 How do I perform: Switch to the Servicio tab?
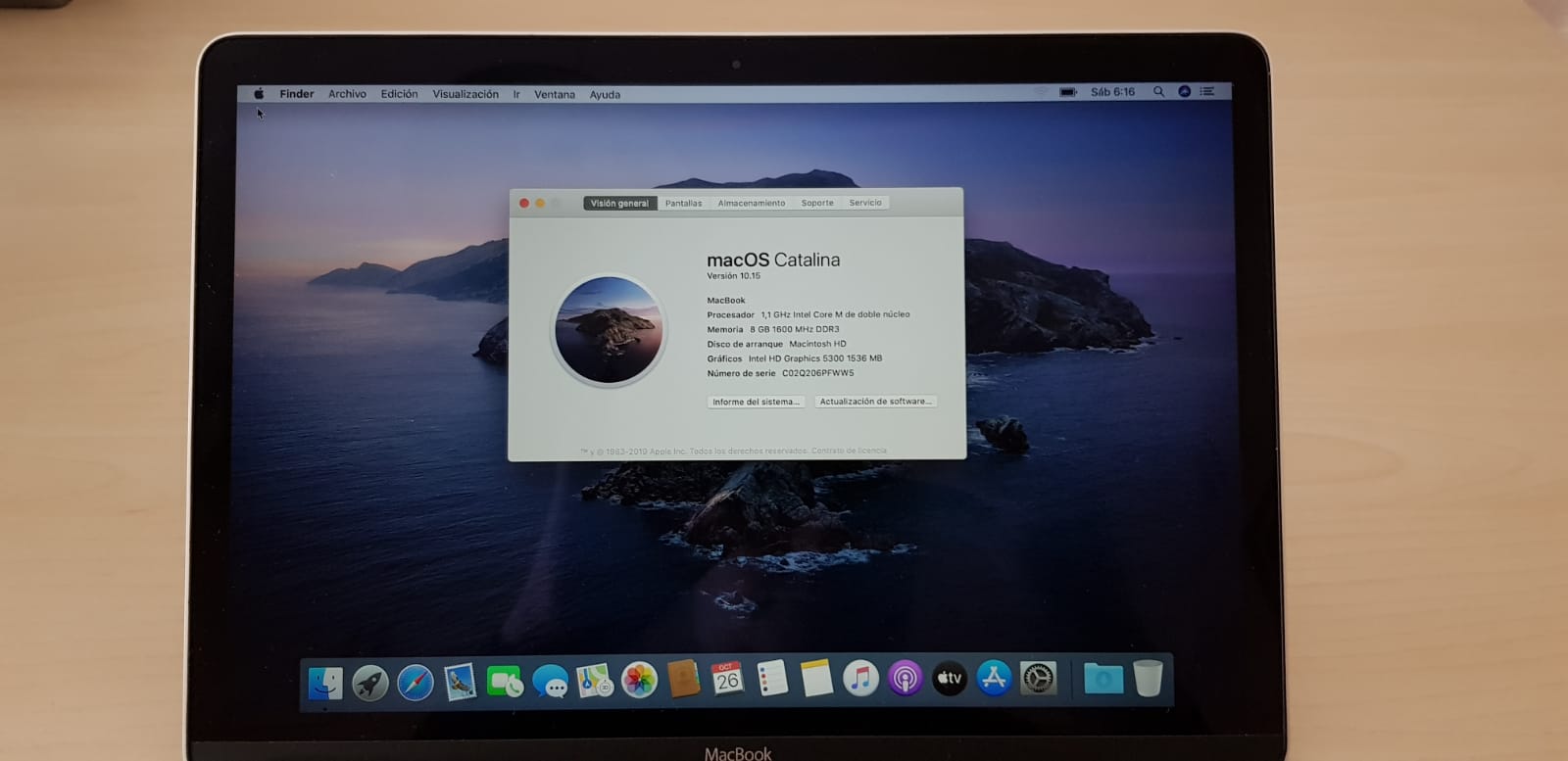pos(865,203)
